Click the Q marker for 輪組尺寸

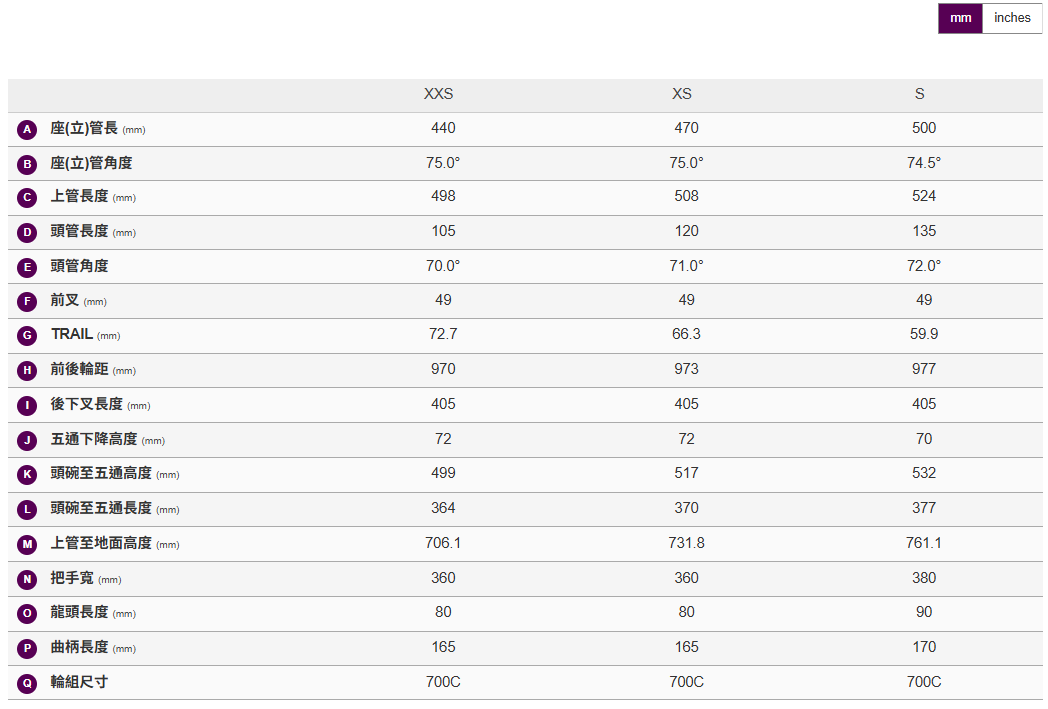(x=27, y=683)
